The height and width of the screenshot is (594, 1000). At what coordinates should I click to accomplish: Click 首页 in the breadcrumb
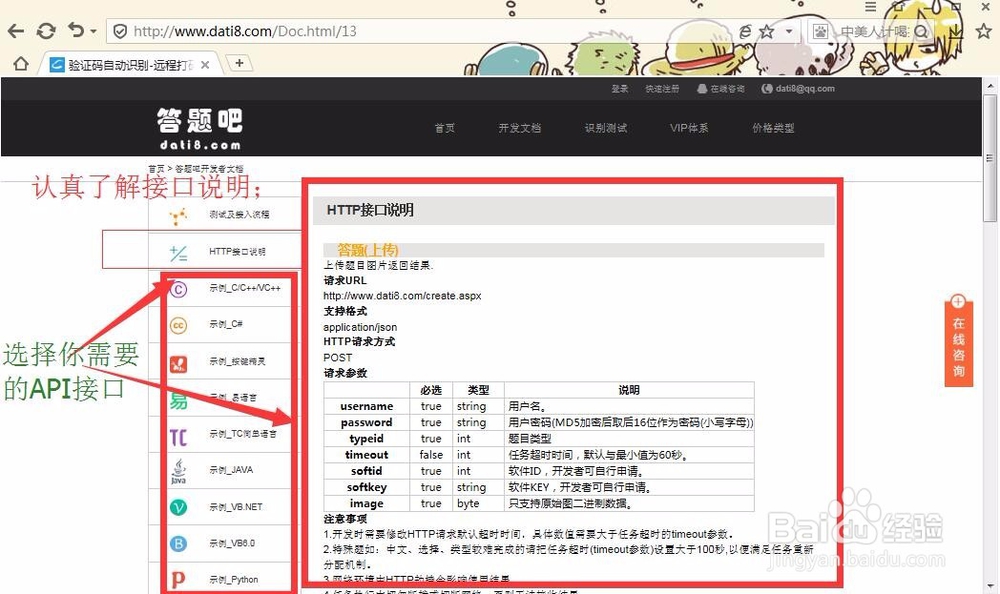156,168
